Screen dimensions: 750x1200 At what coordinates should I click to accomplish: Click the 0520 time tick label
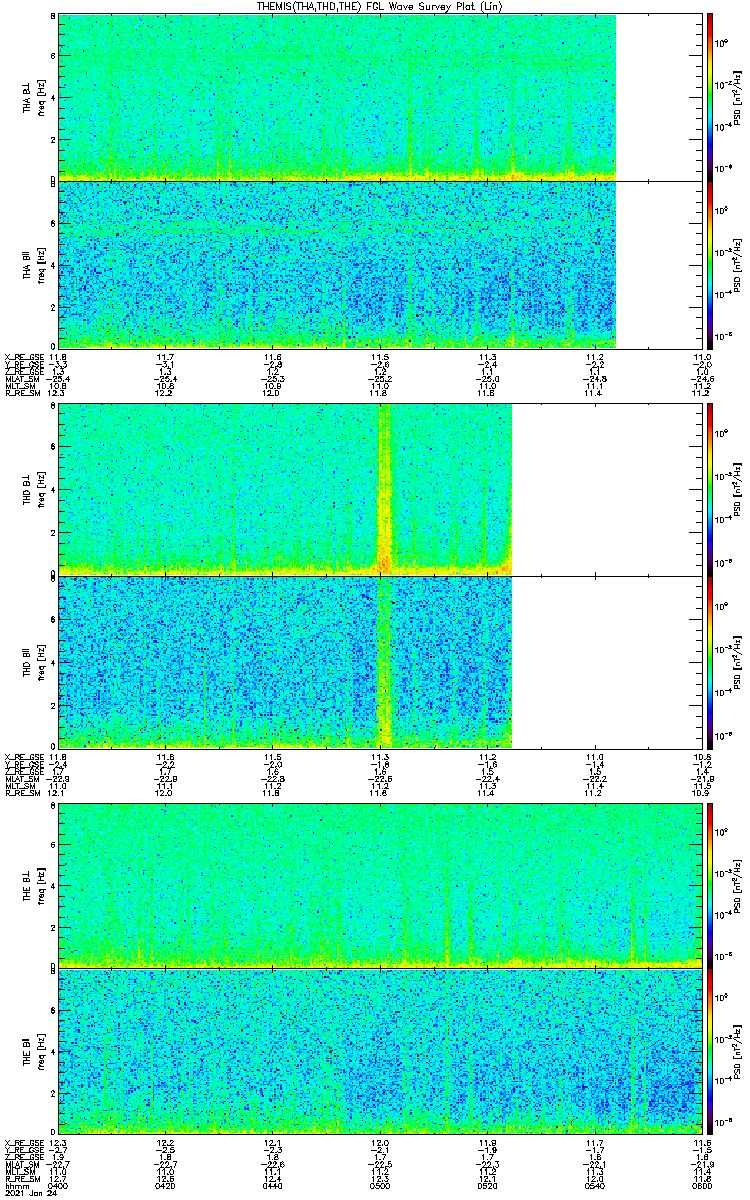pos(487,1185)
